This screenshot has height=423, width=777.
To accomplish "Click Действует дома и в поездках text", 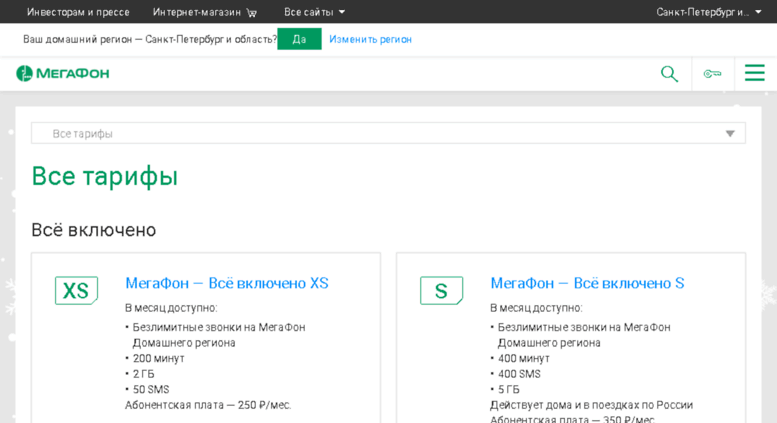I will click(592, 405).
